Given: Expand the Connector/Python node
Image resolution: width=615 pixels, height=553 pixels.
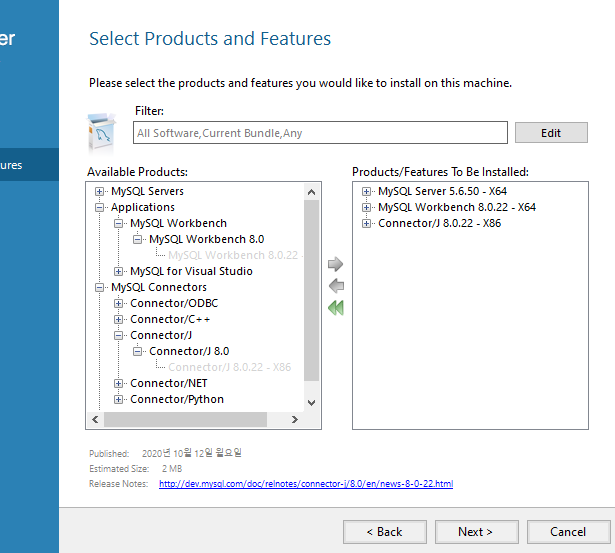Looking at the screenshot, I should (118, 400).
